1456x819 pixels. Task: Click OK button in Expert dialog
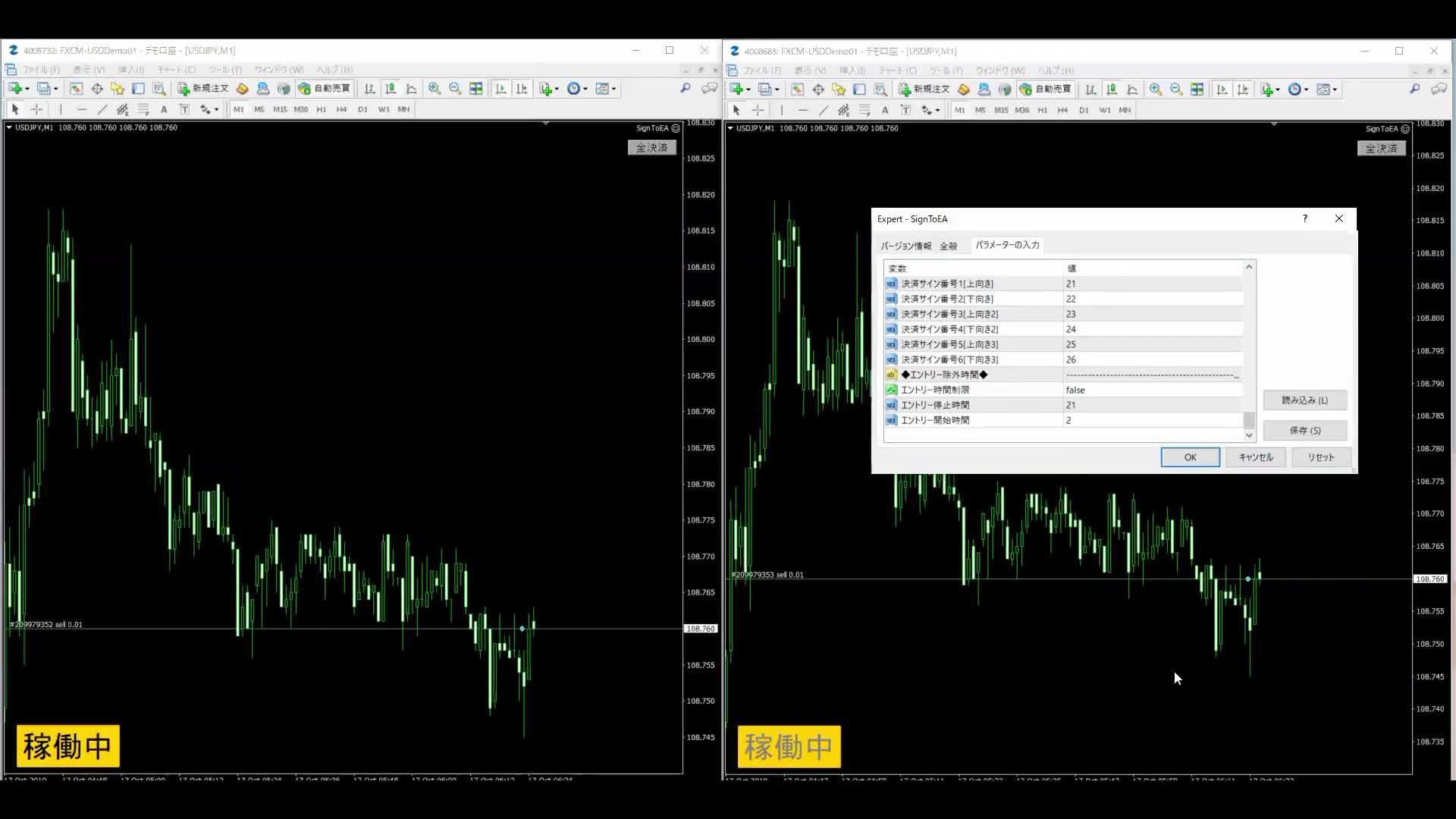coord(1190,457)
